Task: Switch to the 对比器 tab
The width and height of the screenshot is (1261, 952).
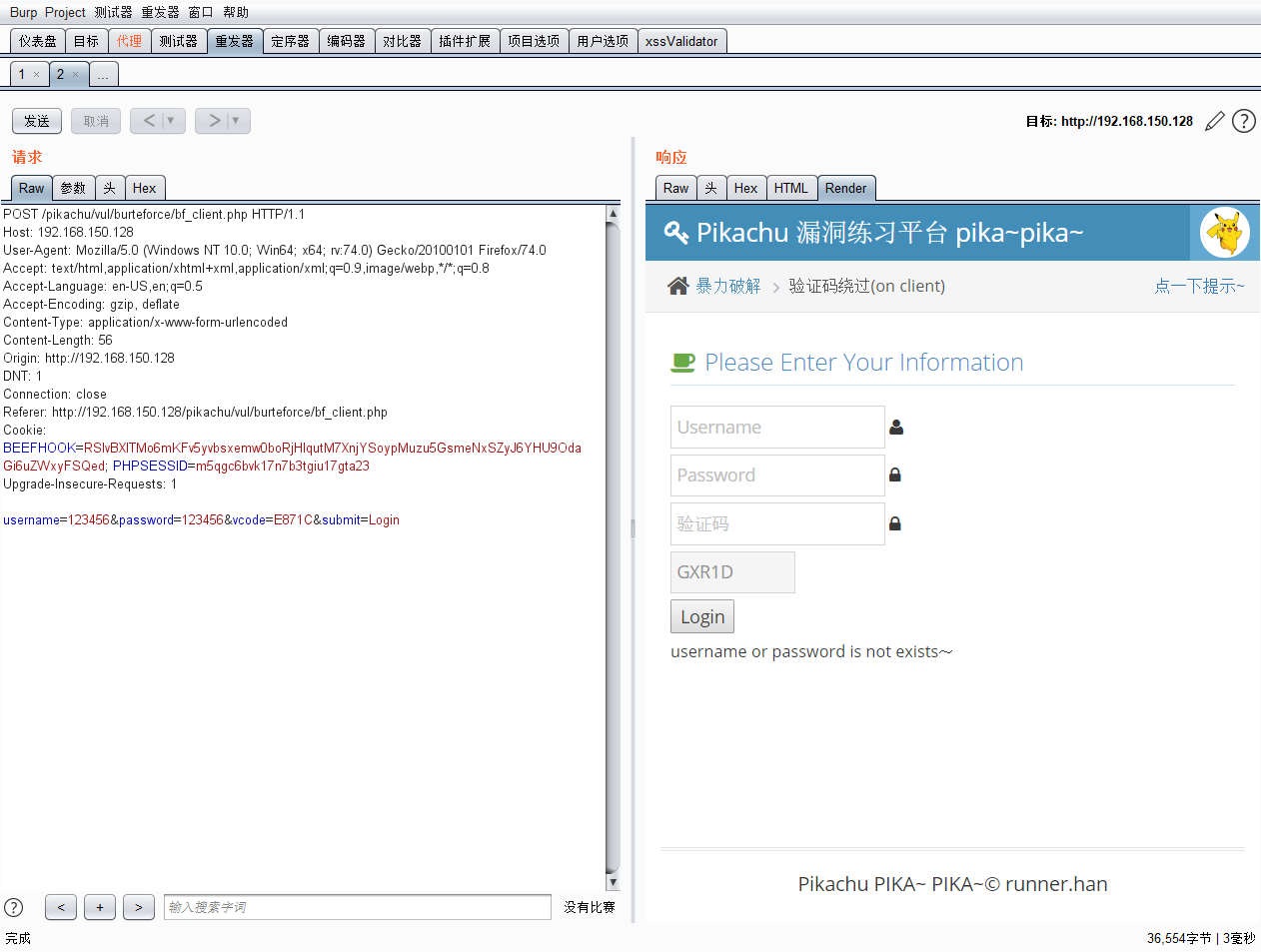Action: [x=402, y=41]
